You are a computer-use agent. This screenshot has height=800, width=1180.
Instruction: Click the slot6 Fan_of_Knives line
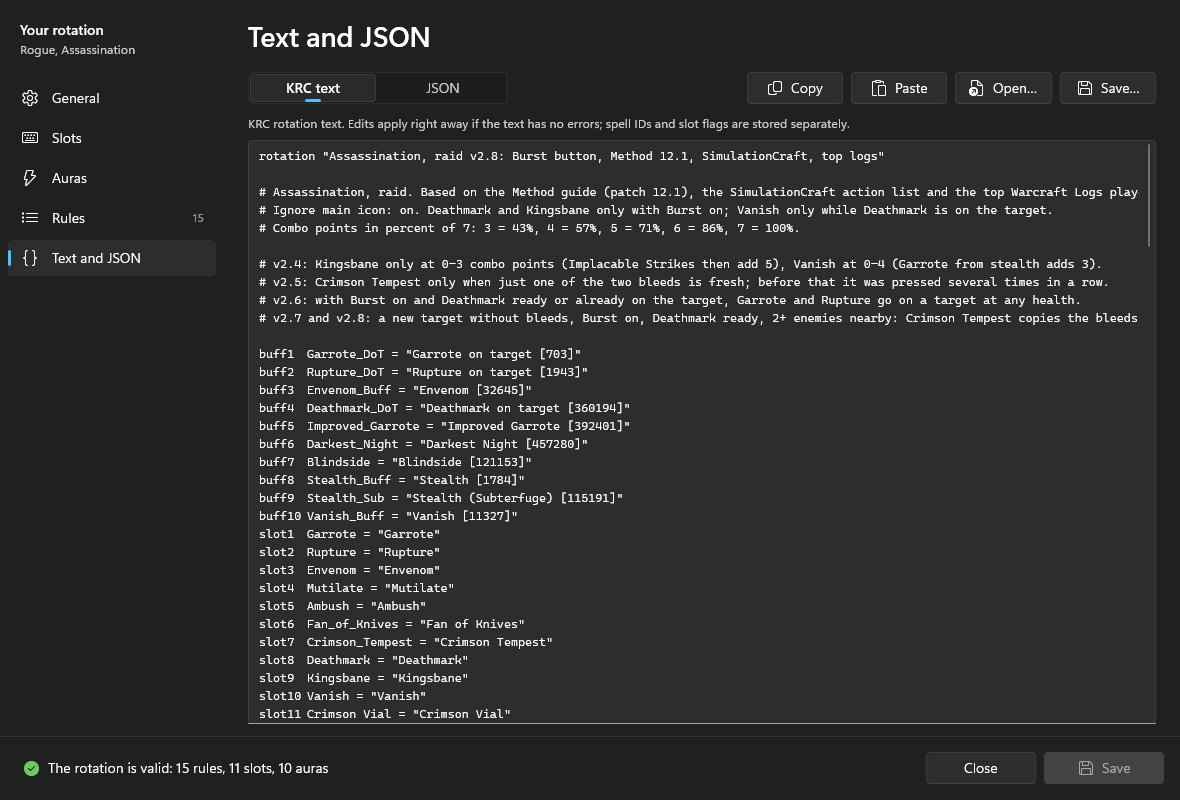click(x=391, y=625)
